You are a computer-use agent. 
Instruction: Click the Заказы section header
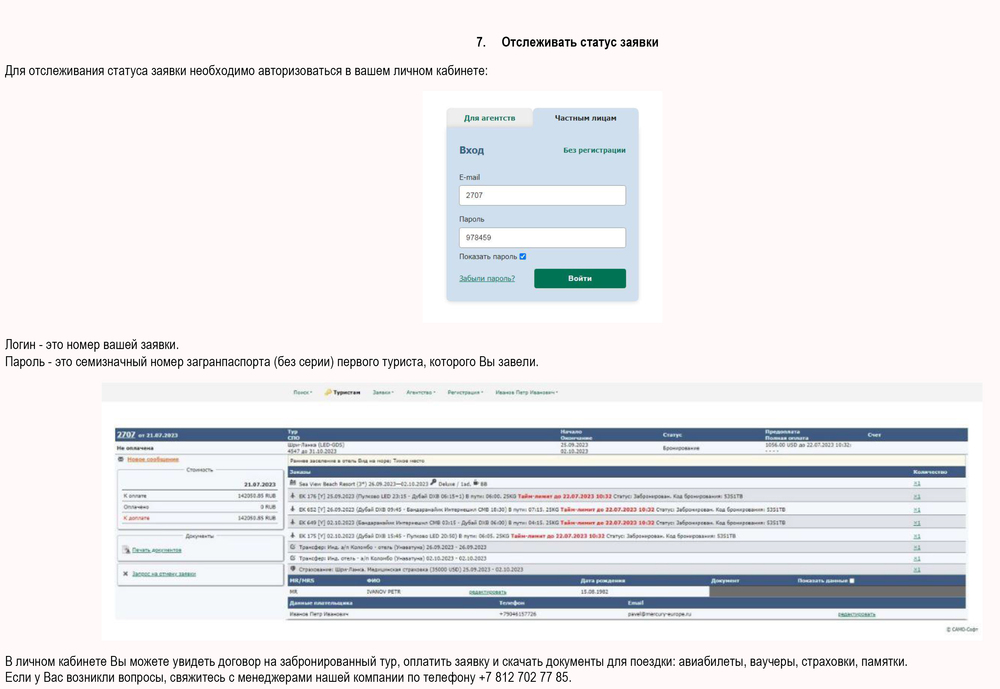(300, 472)
